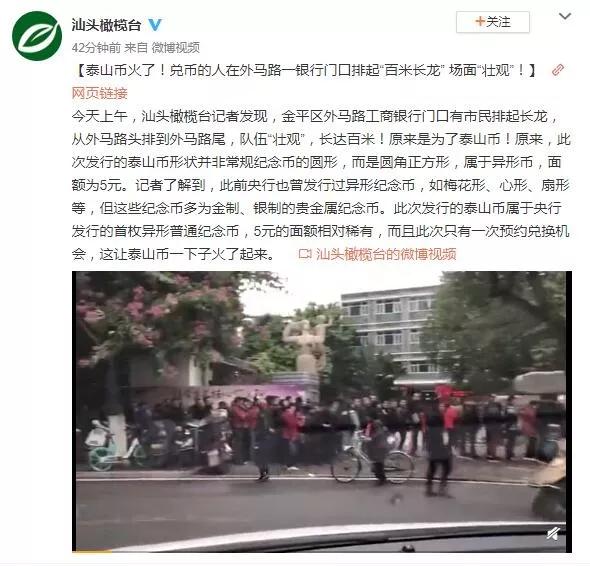Open the 汕头橄榄台 green leaf avatar
Screen dimensions: 590x566
(37, 36)
